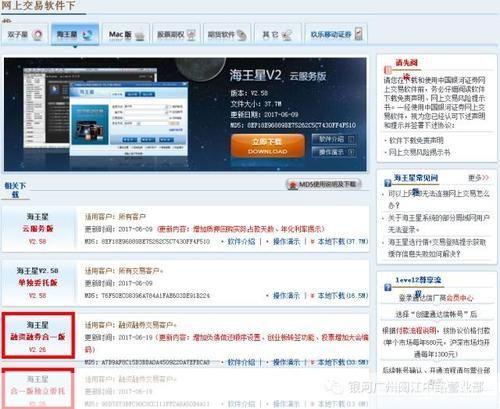The height and width of the screenshot is (409, 500).
Task: Click question-mark icon beside 海王星常见问题
Action: (x=387, y=183)
